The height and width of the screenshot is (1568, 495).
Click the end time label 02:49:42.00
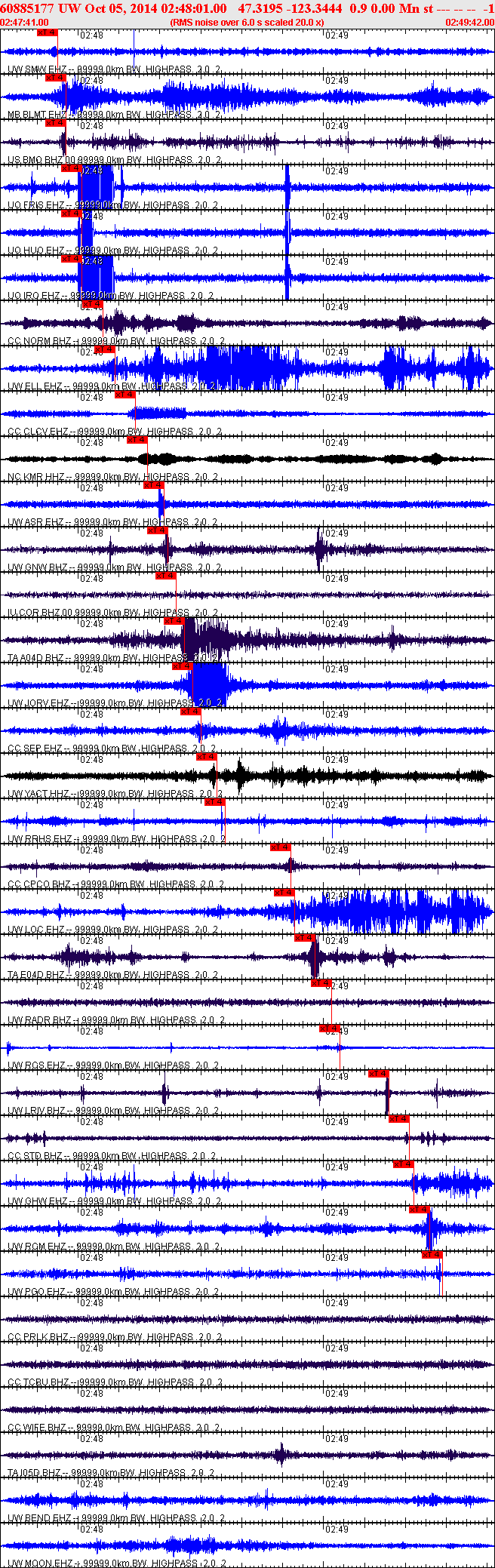click(x=469, y=23)
